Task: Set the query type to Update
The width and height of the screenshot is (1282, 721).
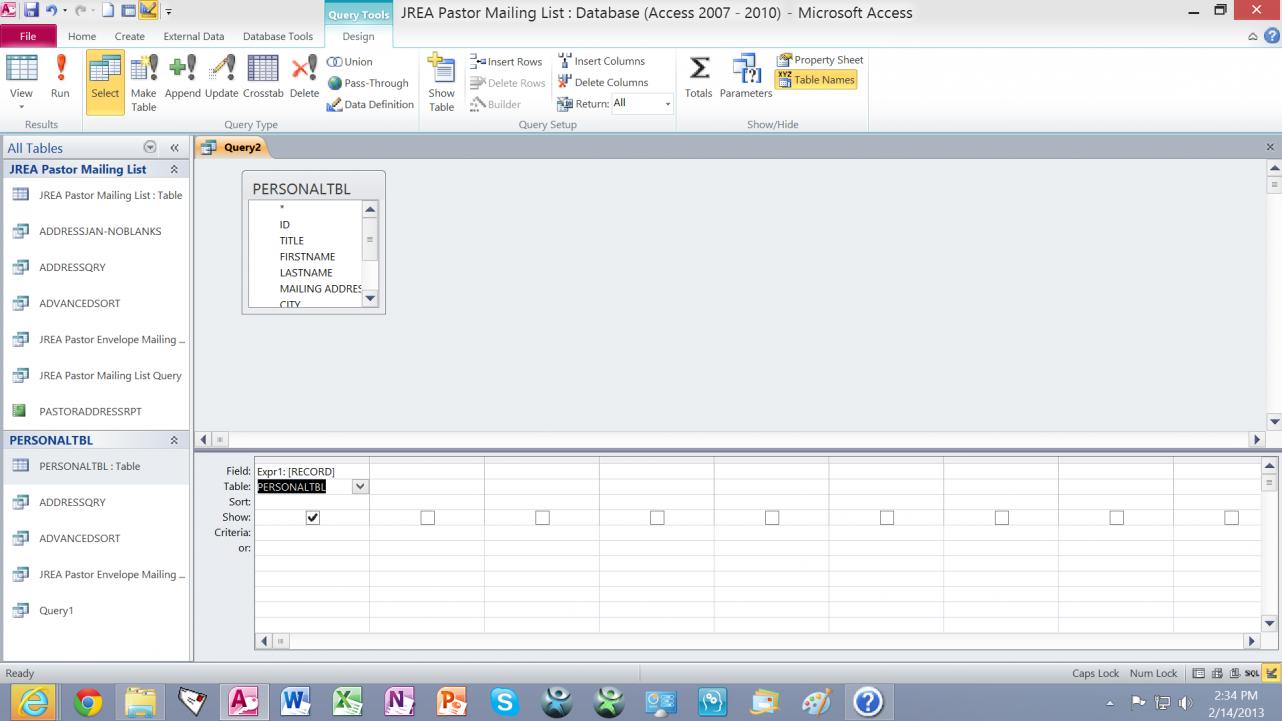Action: click(221, 78)
